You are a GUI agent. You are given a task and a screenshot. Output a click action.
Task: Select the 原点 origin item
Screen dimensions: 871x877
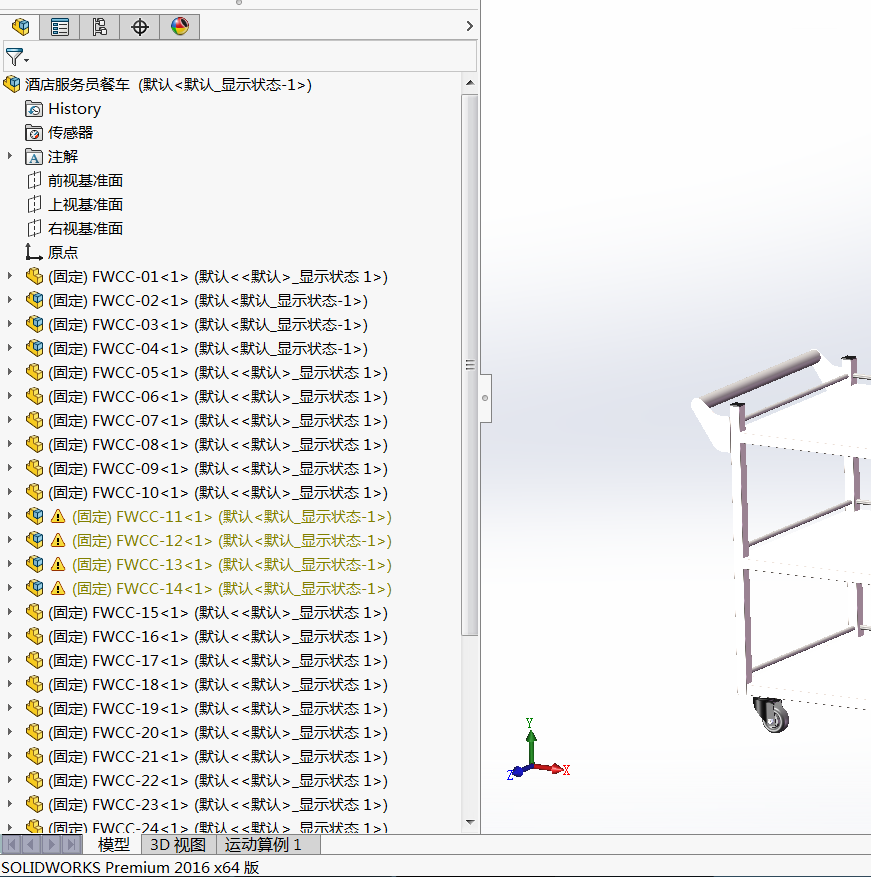[62, 253]
